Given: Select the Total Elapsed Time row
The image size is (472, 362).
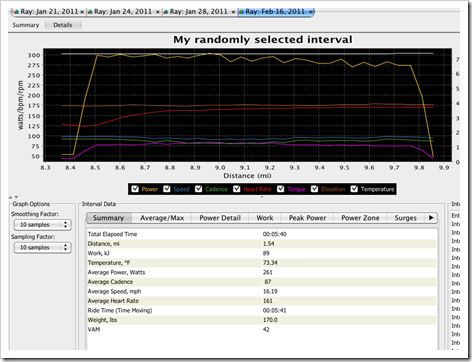Looking at the screenshot, I should click(x=262, y=234).
